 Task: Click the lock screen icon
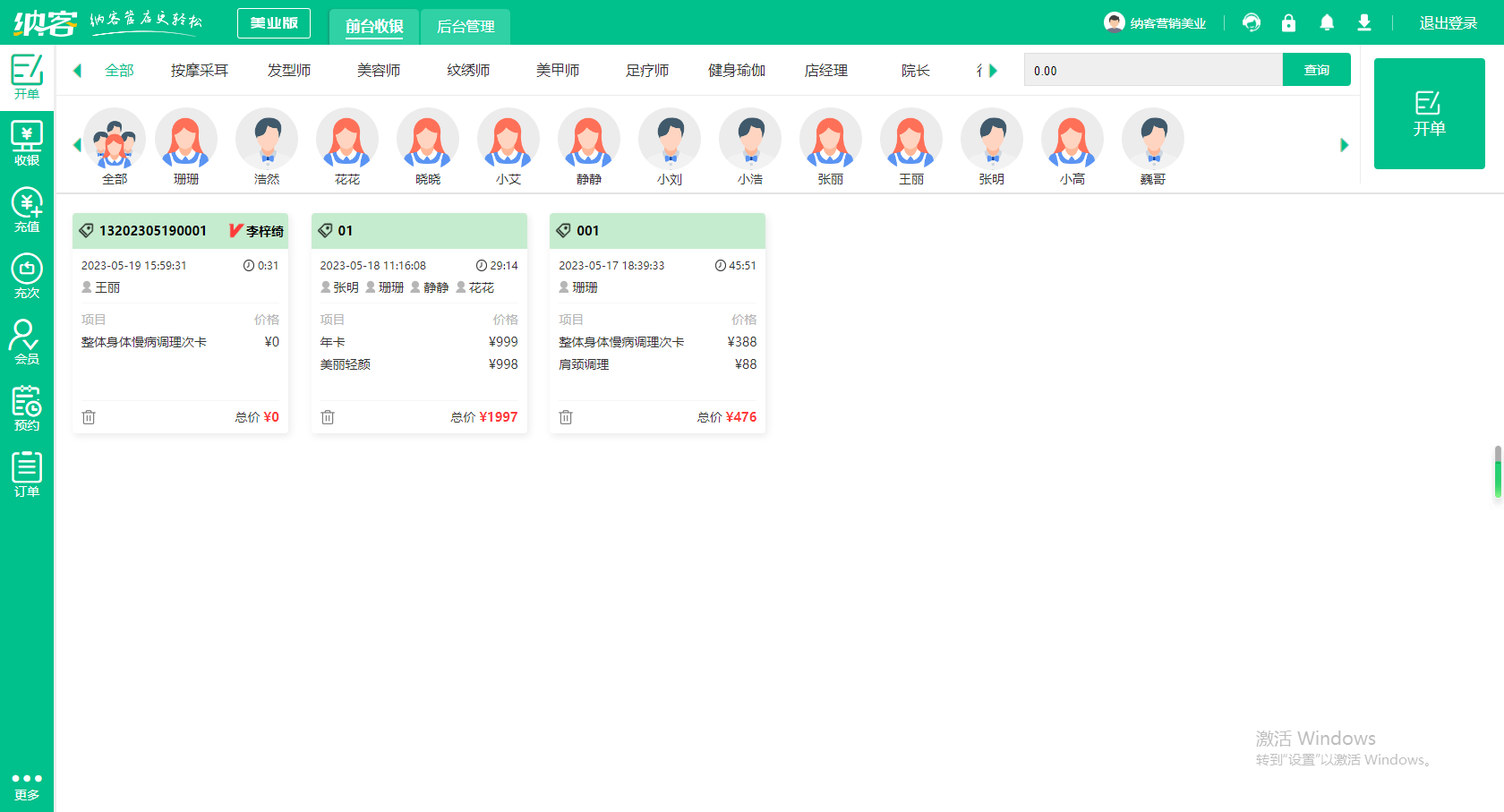click(x=1288, y=23)
